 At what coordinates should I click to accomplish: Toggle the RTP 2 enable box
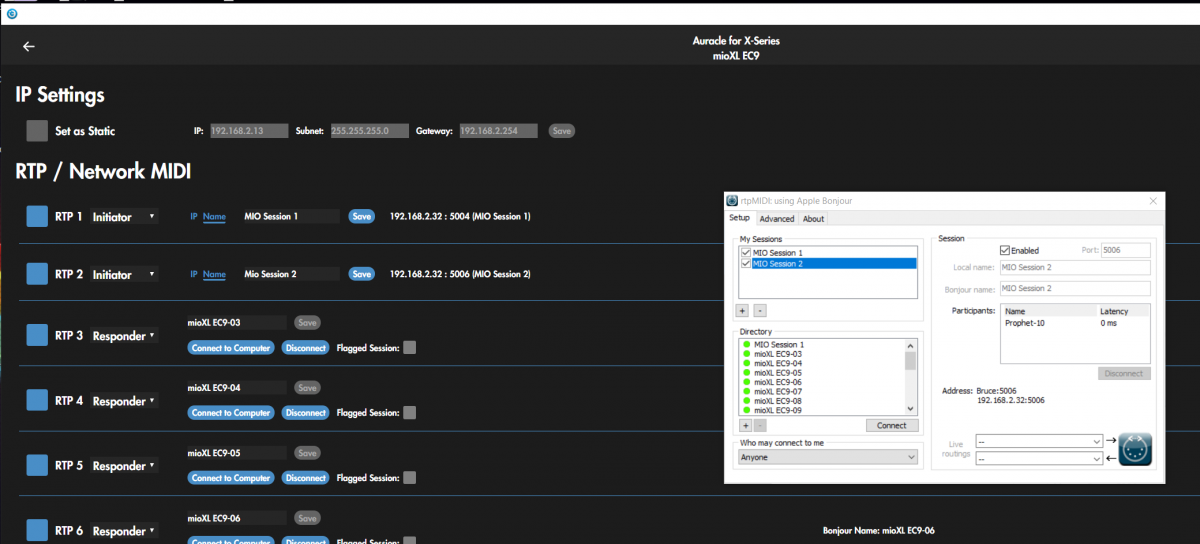point(37,274)
